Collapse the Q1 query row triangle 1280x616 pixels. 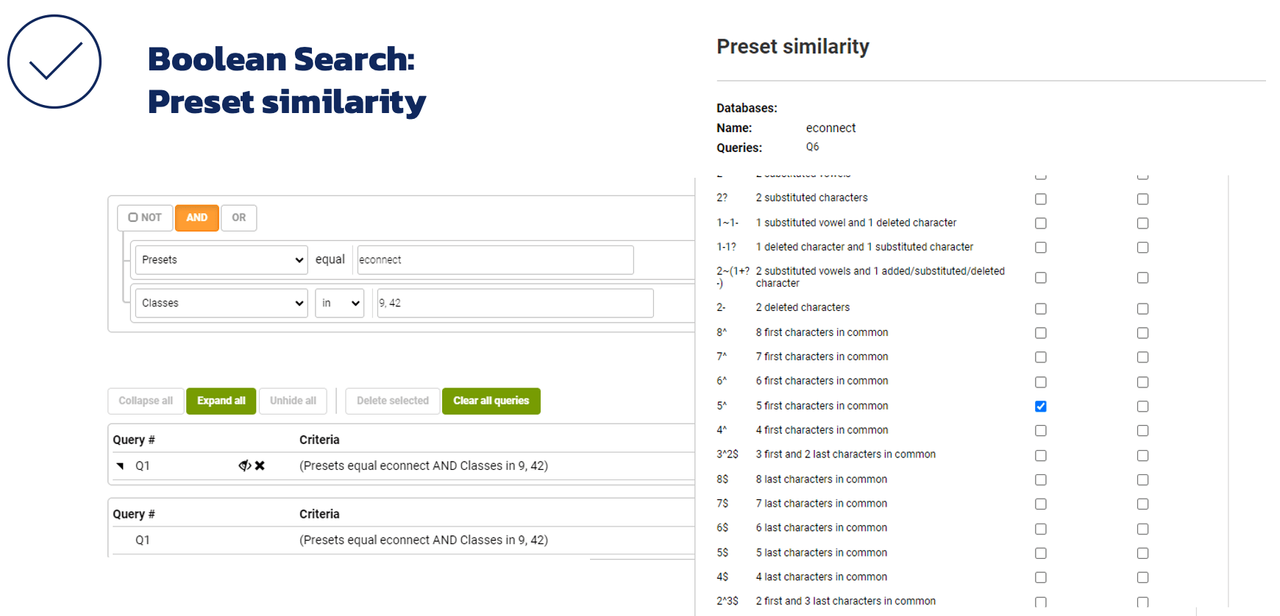point(120,466)
